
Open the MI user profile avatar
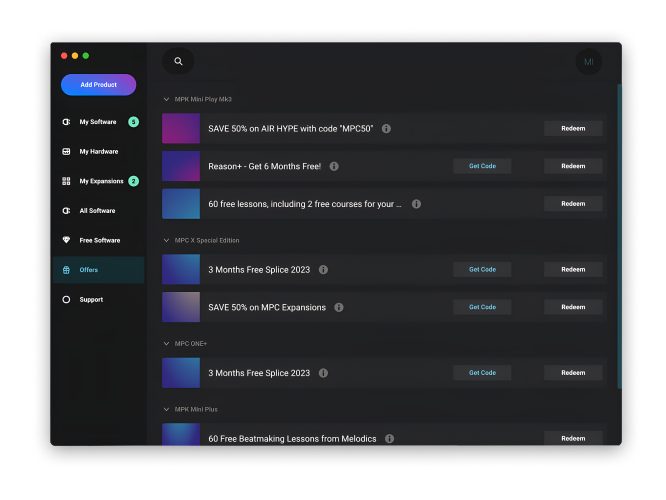click(588, 62)
